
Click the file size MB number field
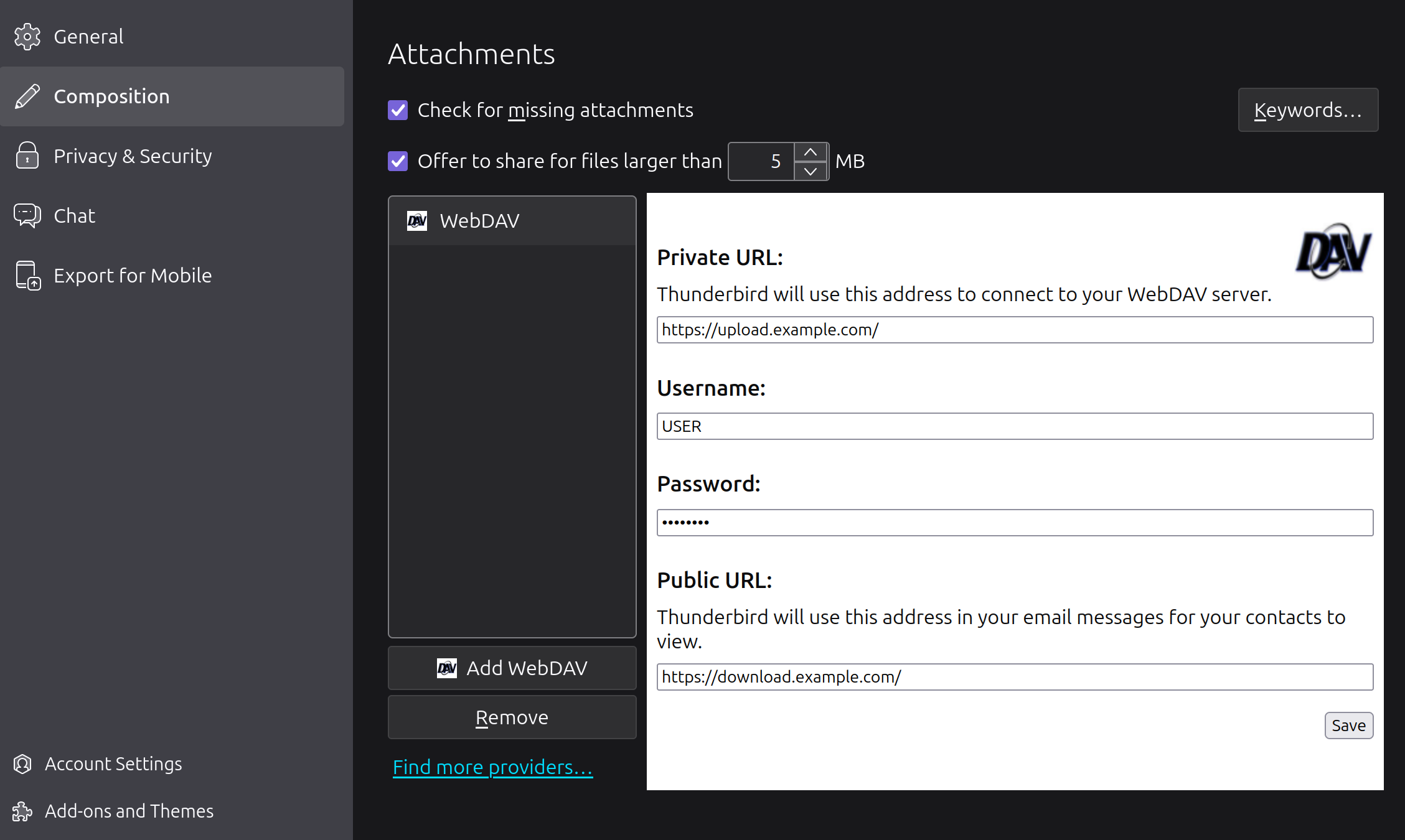[x=761, y=162]
